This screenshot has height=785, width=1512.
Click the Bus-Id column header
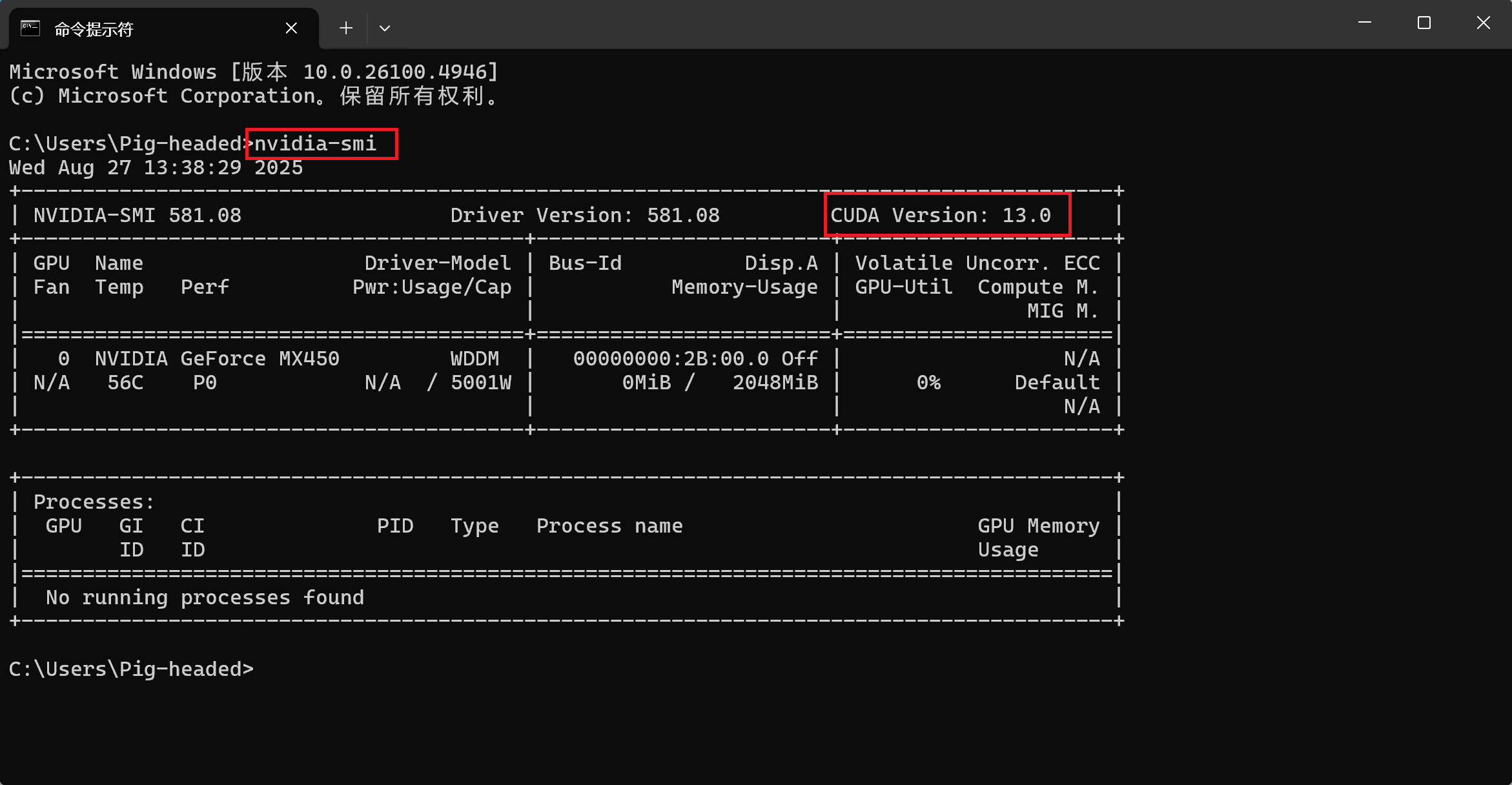coord(585,263)
